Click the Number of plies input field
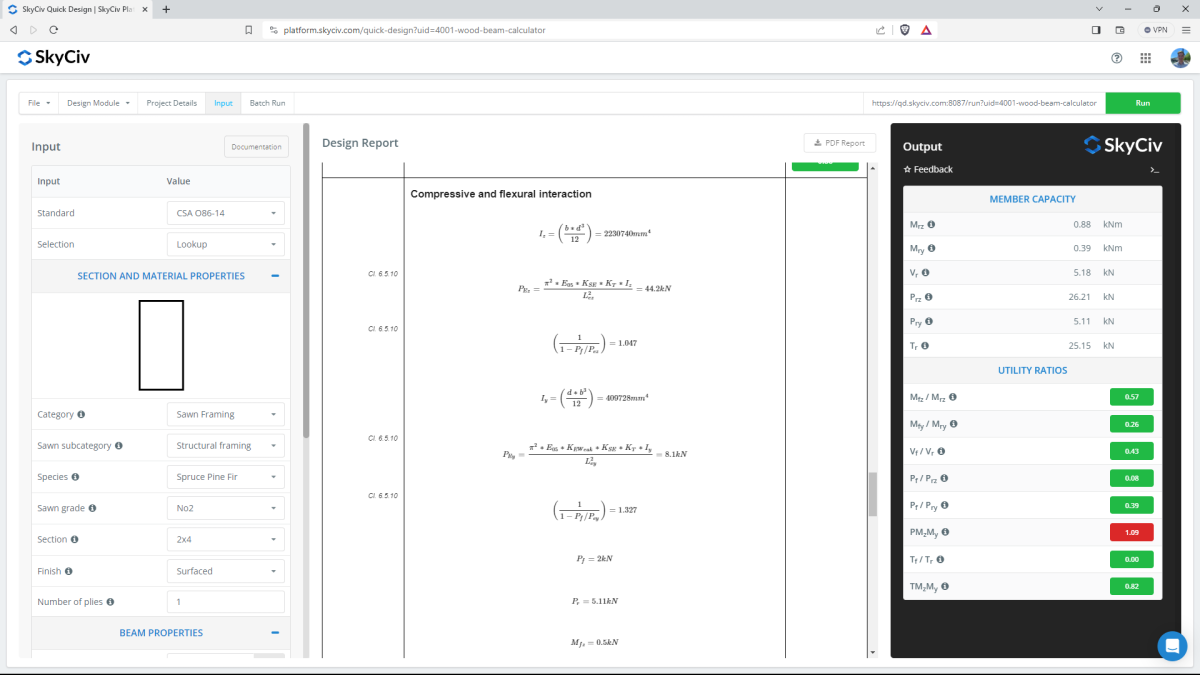The width and height of the screenshot is (1200, 675). point(225,601)
